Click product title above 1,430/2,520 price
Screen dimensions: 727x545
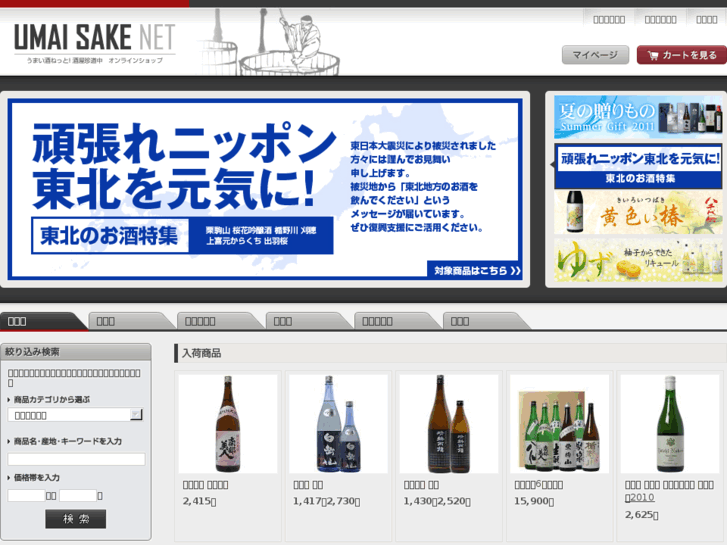[x=421, y=485]
